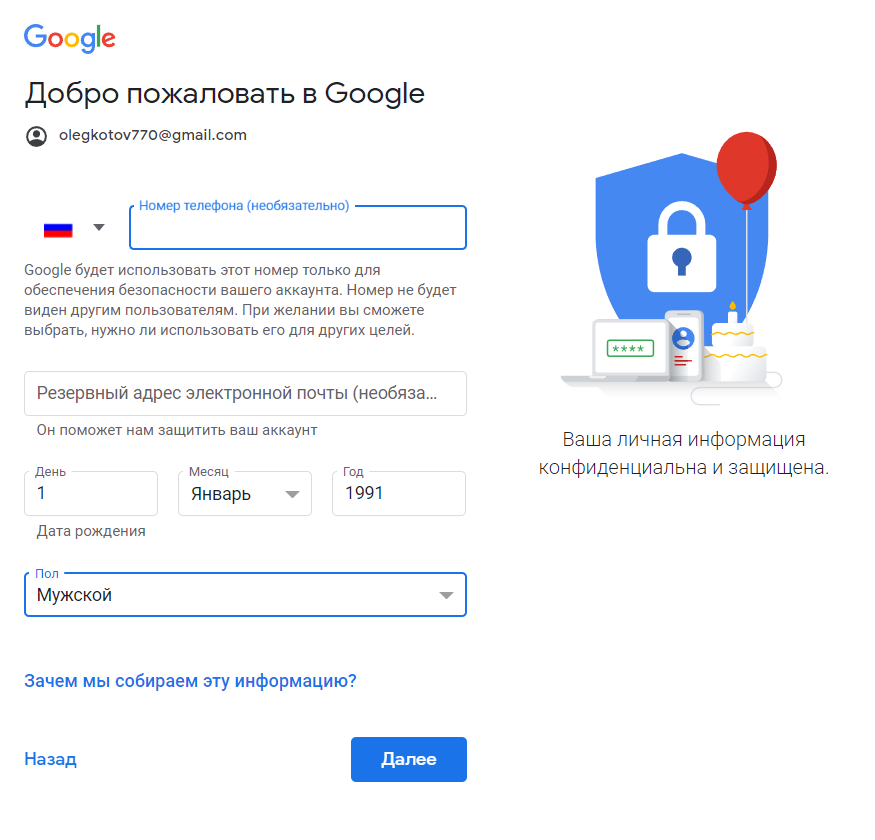Open the country code dropdown arrow
The image size is (875, 840).
pyautogui.click(x=98, y=227)
